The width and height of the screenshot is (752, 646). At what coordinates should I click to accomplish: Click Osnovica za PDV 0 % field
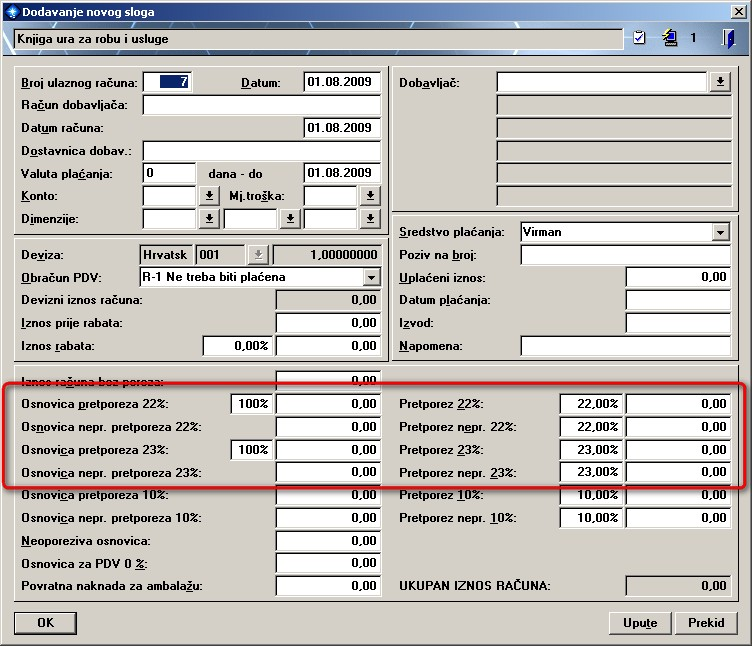point(329,564)
